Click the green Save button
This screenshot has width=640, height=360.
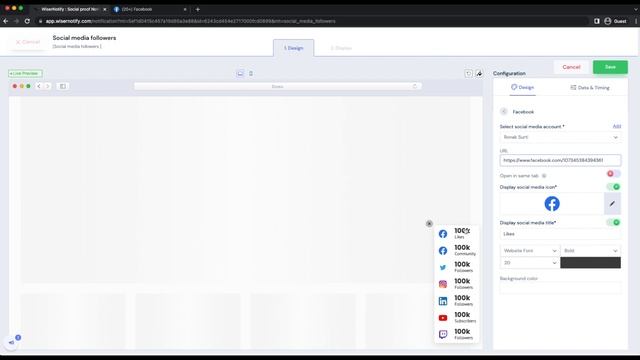tap(610, 67)
